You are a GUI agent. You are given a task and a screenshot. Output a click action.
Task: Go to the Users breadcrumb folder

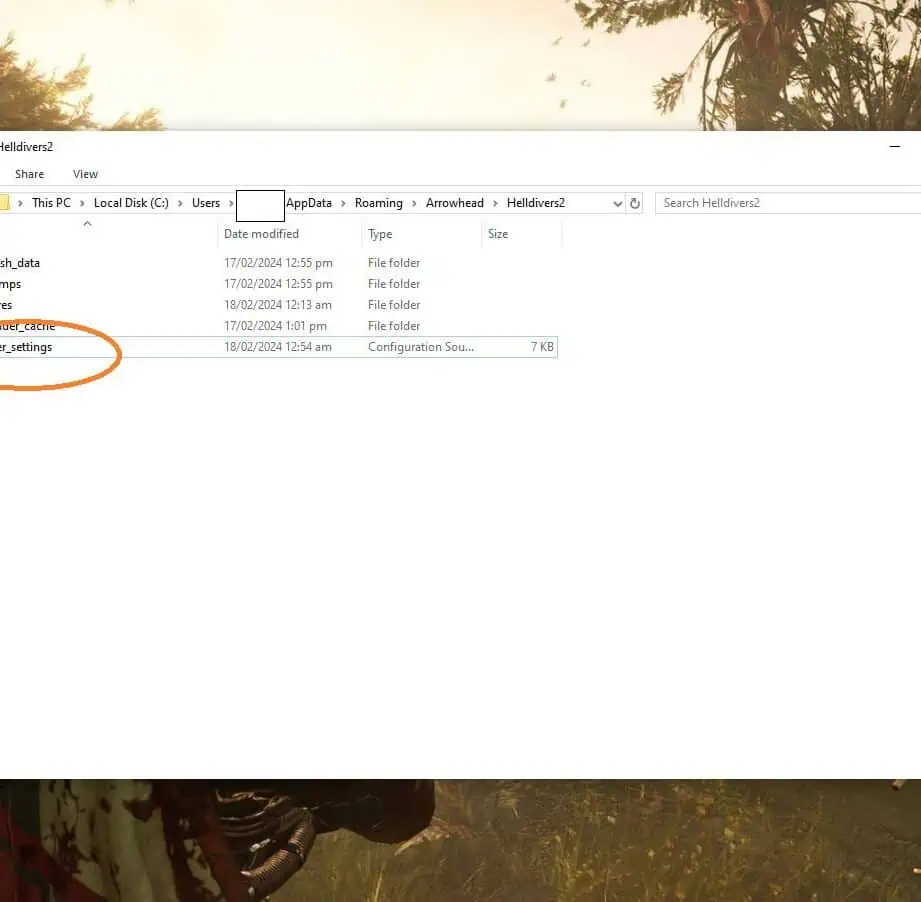pyautogui.click(x=206, y=203)
